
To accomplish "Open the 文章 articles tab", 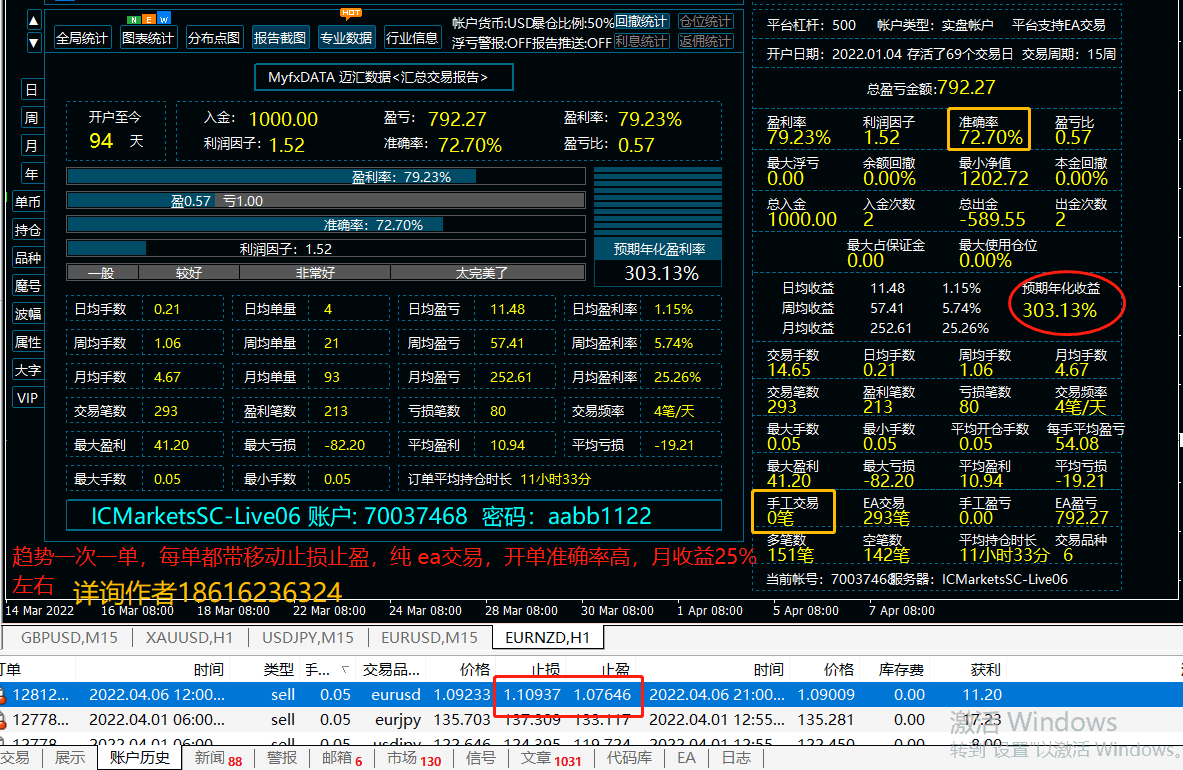I will (551, 758).
